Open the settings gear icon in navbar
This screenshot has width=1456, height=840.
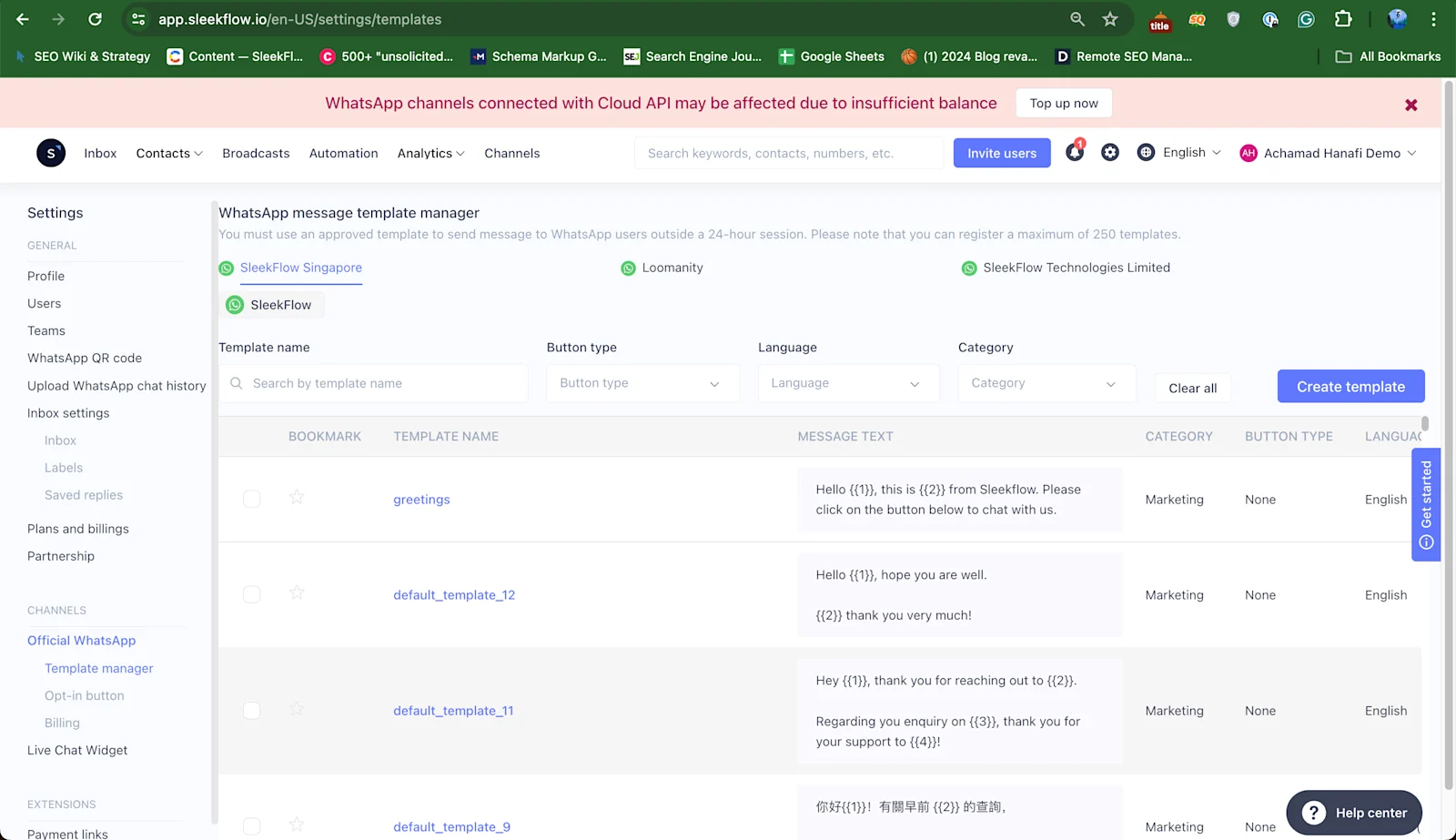click(1110, 153)
